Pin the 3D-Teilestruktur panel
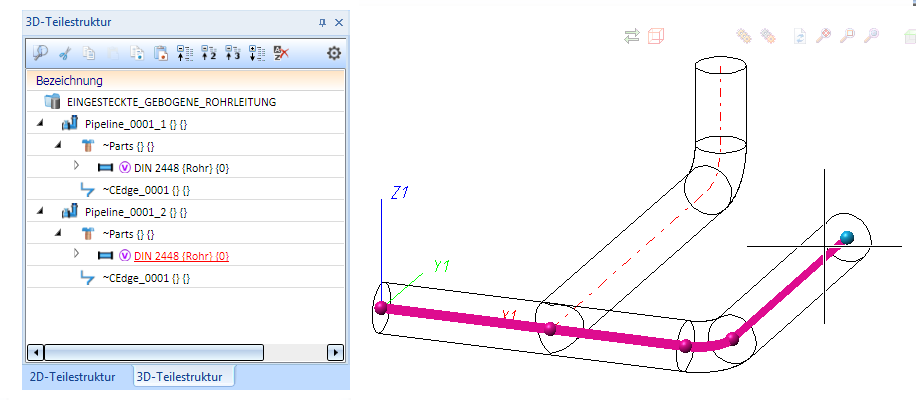Viewport: 916px width, 400px height. pos(322,23)
